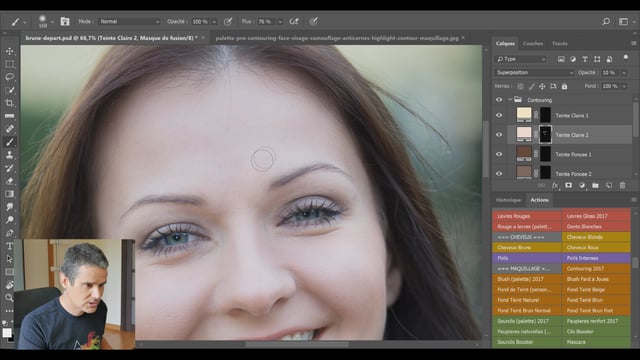Screen dimensions: 640x360
Task: Toggle pressure for size in options bar
Action: click(313, 22)
